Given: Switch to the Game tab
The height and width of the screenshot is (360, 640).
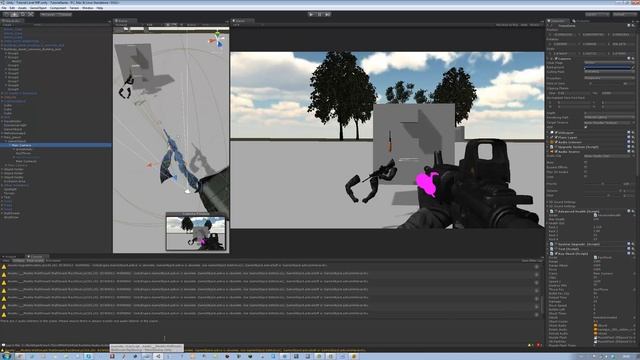Looking at the screenshot, I should tap(242, 20).
